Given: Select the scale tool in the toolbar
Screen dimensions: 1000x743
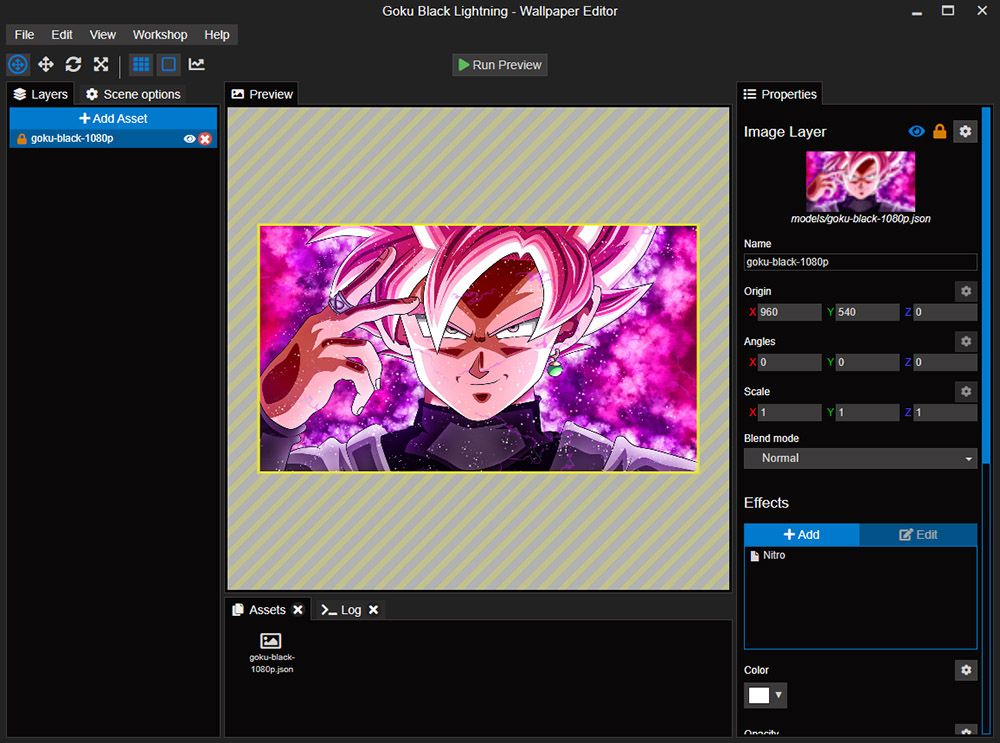Looking at the screenshot, I should click(x=101, y=64).
